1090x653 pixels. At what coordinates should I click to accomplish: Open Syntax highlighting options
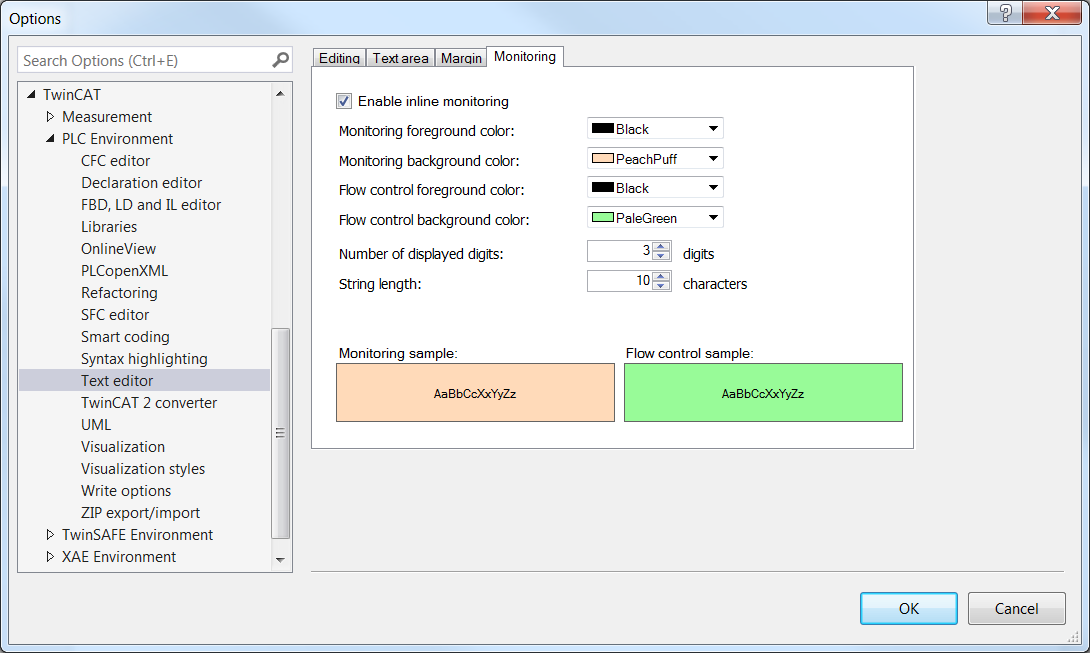[144, 359]
